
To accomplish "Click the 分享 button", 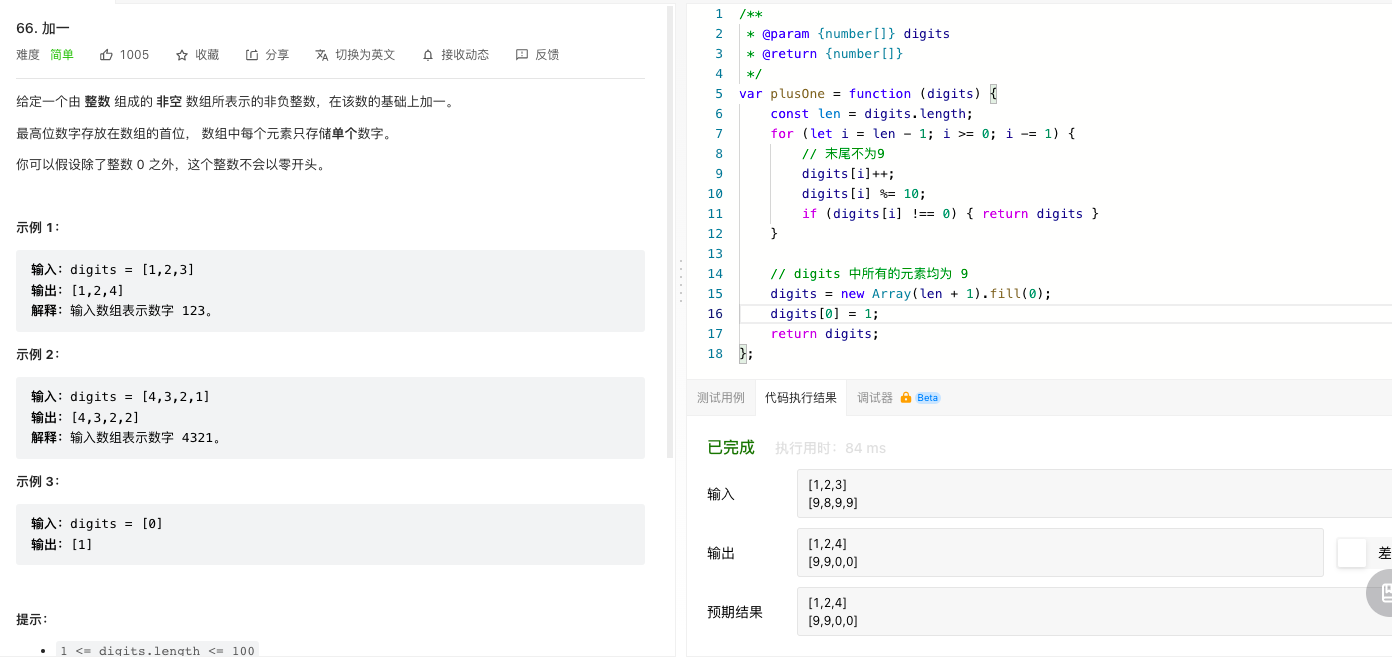I will 267,55.
